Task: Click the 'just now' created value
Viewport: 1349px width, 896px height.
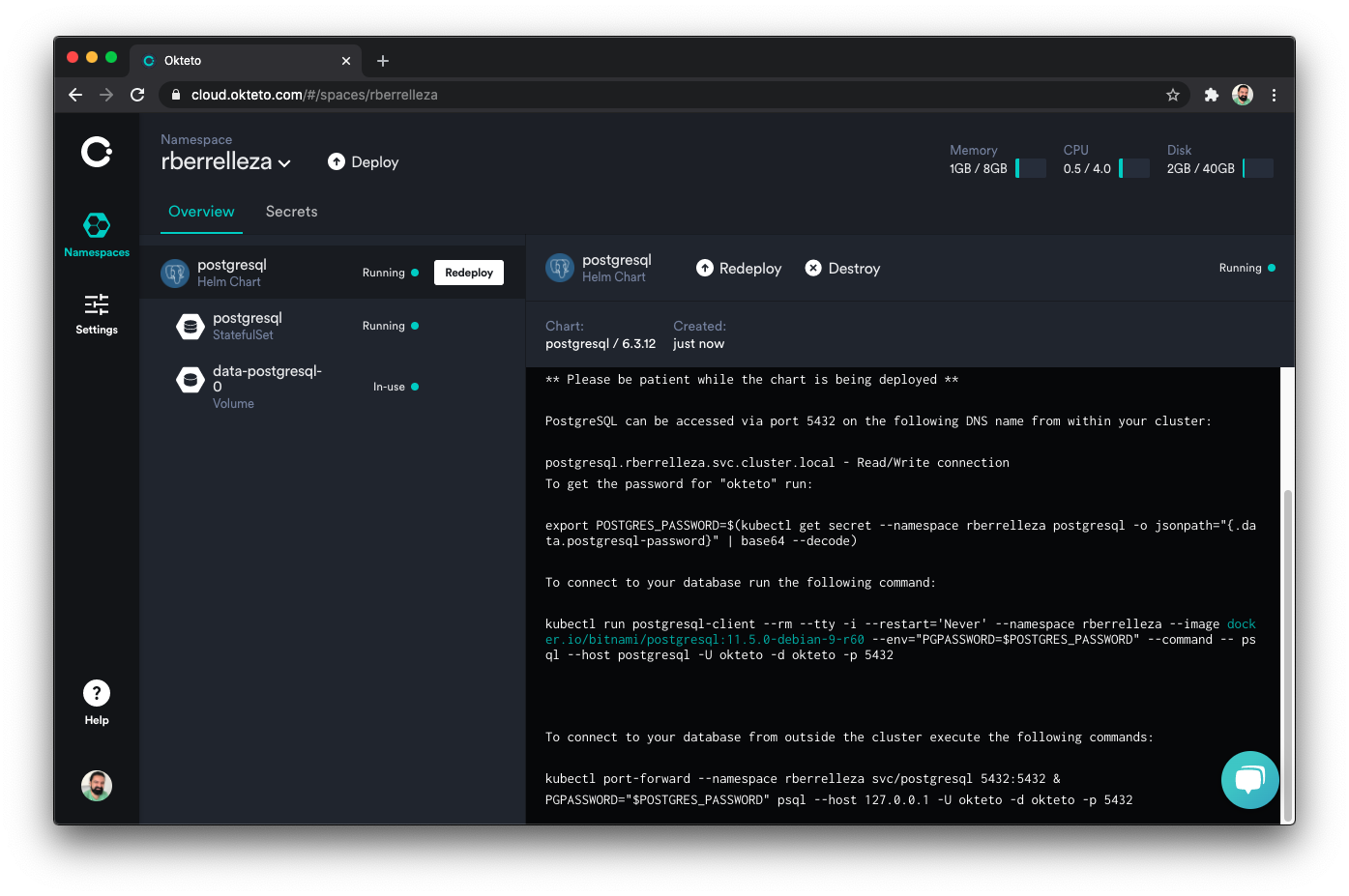Action: [698, 344]
